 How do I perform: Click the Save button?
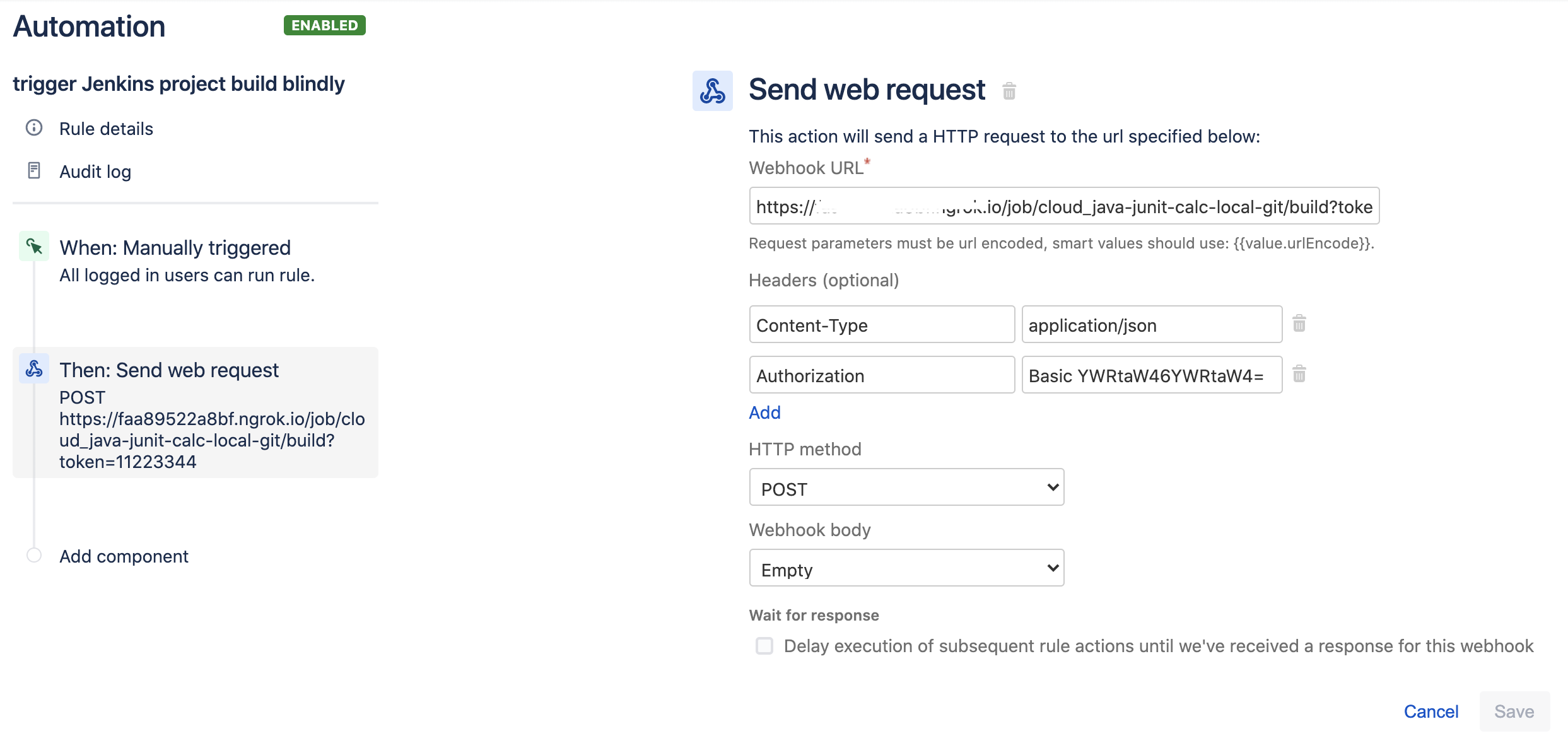1514,711
